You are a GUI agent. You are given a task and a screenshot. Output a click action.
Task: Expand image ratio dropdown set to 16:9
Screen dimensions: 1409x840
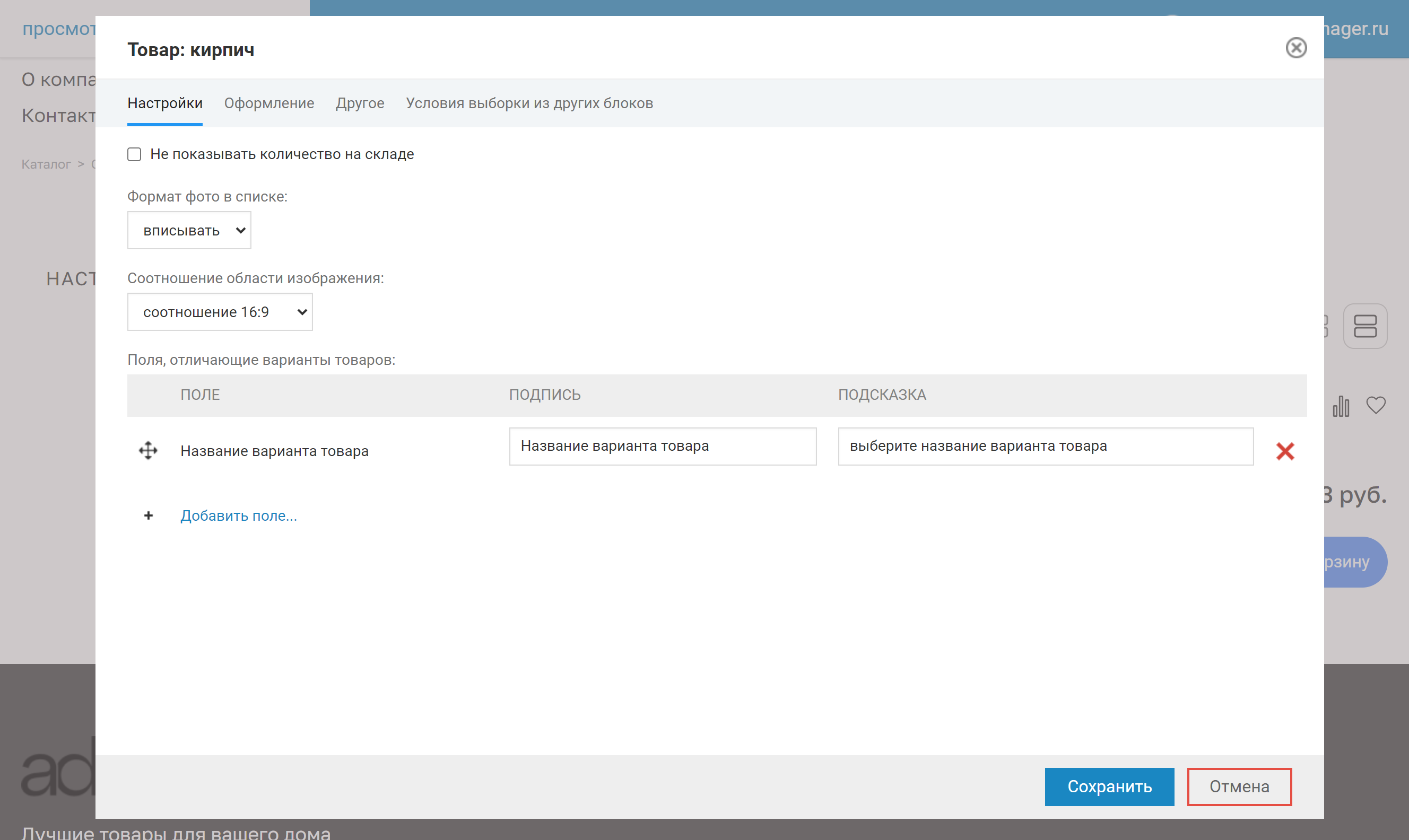pyautogui.click(x=220, y=312)
